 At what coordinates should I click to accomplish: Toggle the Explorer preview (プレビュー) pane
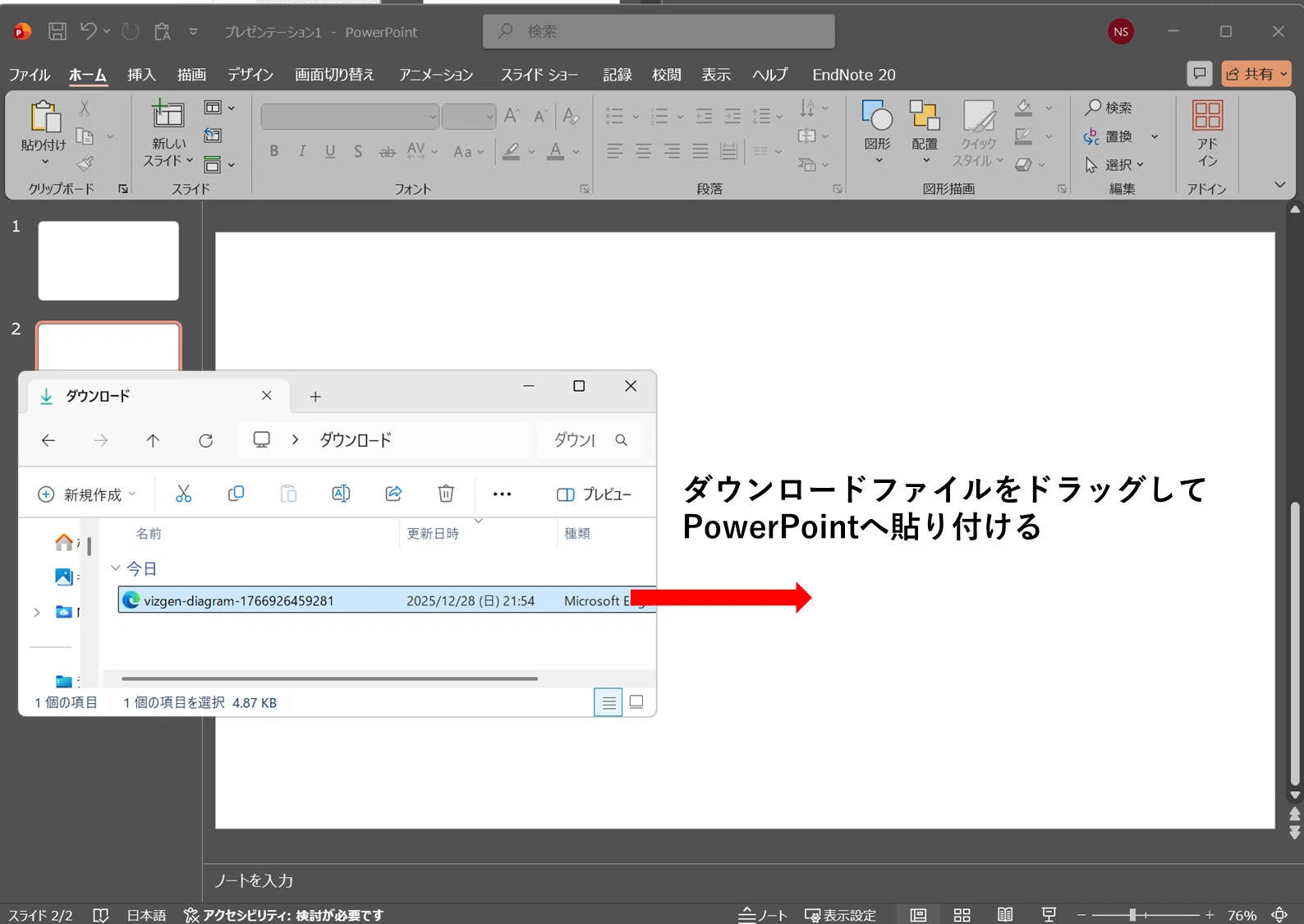click(x=594, y=494)
